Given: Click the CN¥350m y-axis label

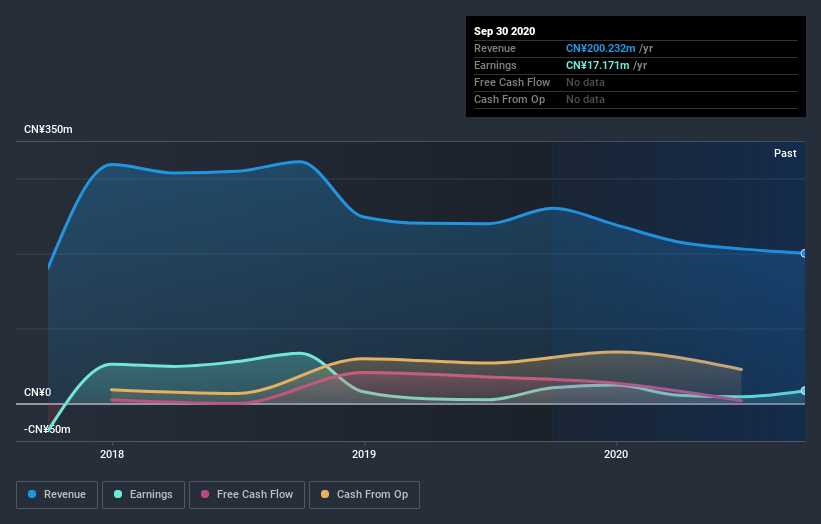Looking at the screenshot, I should point(48,129).
